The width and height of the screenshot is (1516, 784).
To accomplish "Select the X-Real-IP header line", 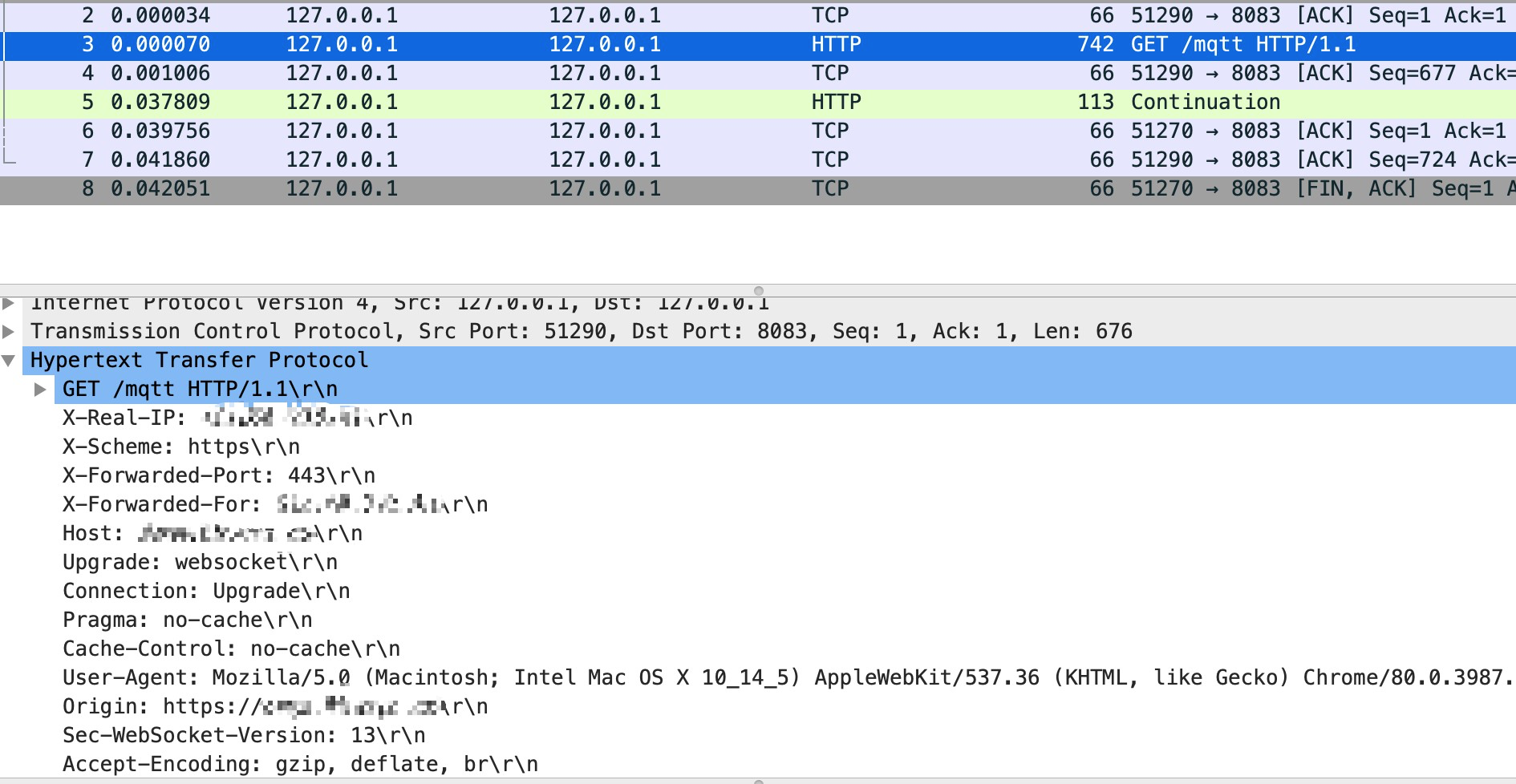I will [237, 418].
